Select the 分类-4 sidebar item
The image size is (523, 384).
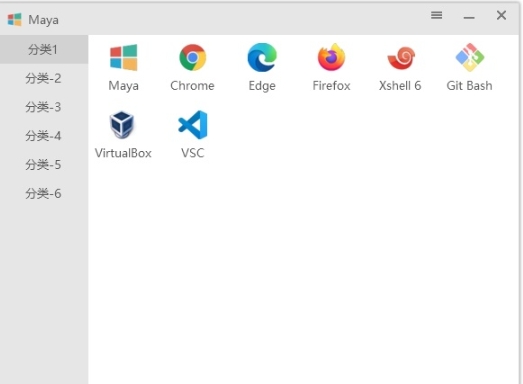[44, 136]
